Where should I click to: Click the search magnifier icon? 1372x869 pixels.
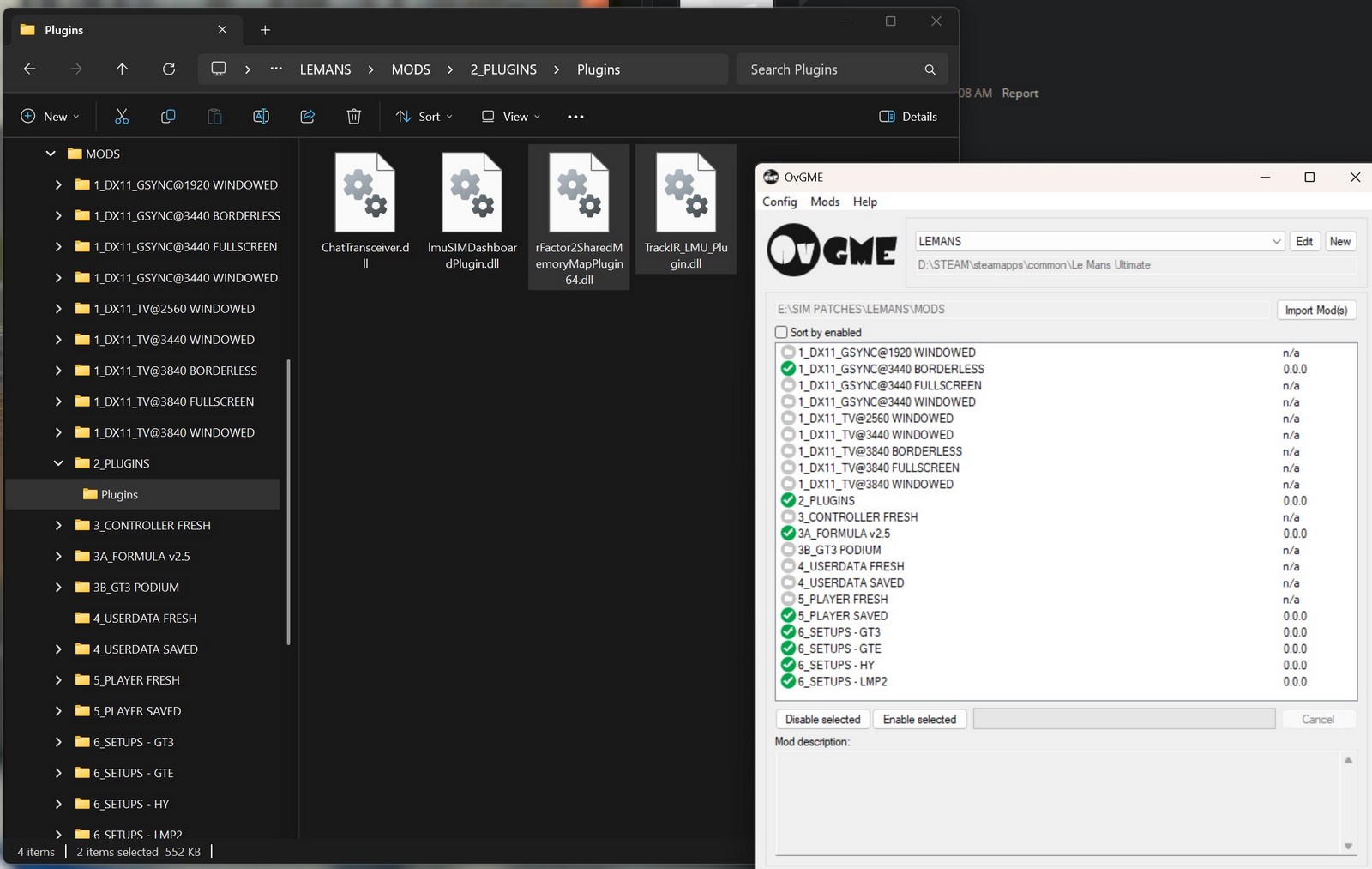[x=930, y=69]
